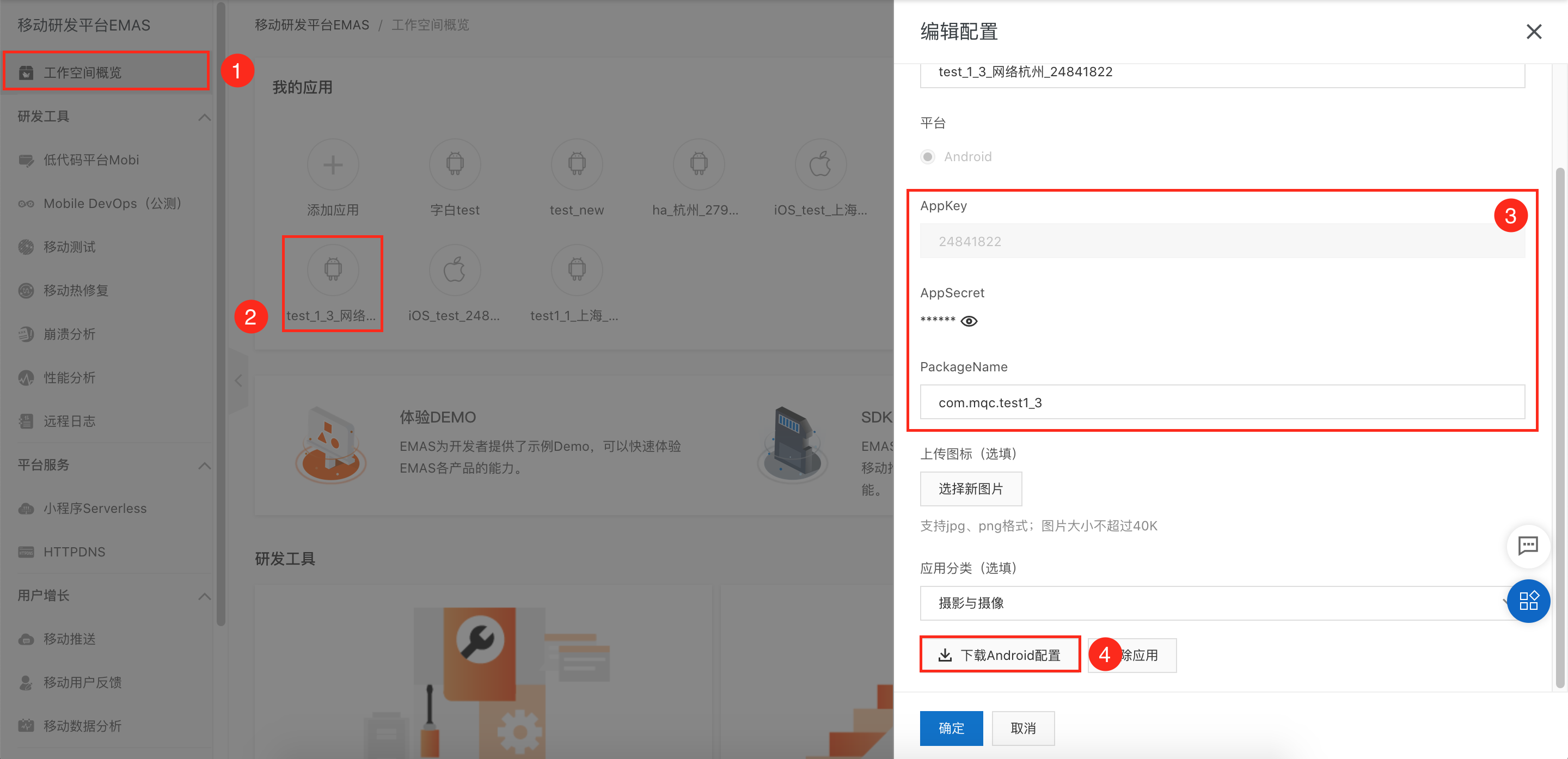Click the 低代码平台Mobi icon
Screen dimensions: 1568x759
point(26,160)
